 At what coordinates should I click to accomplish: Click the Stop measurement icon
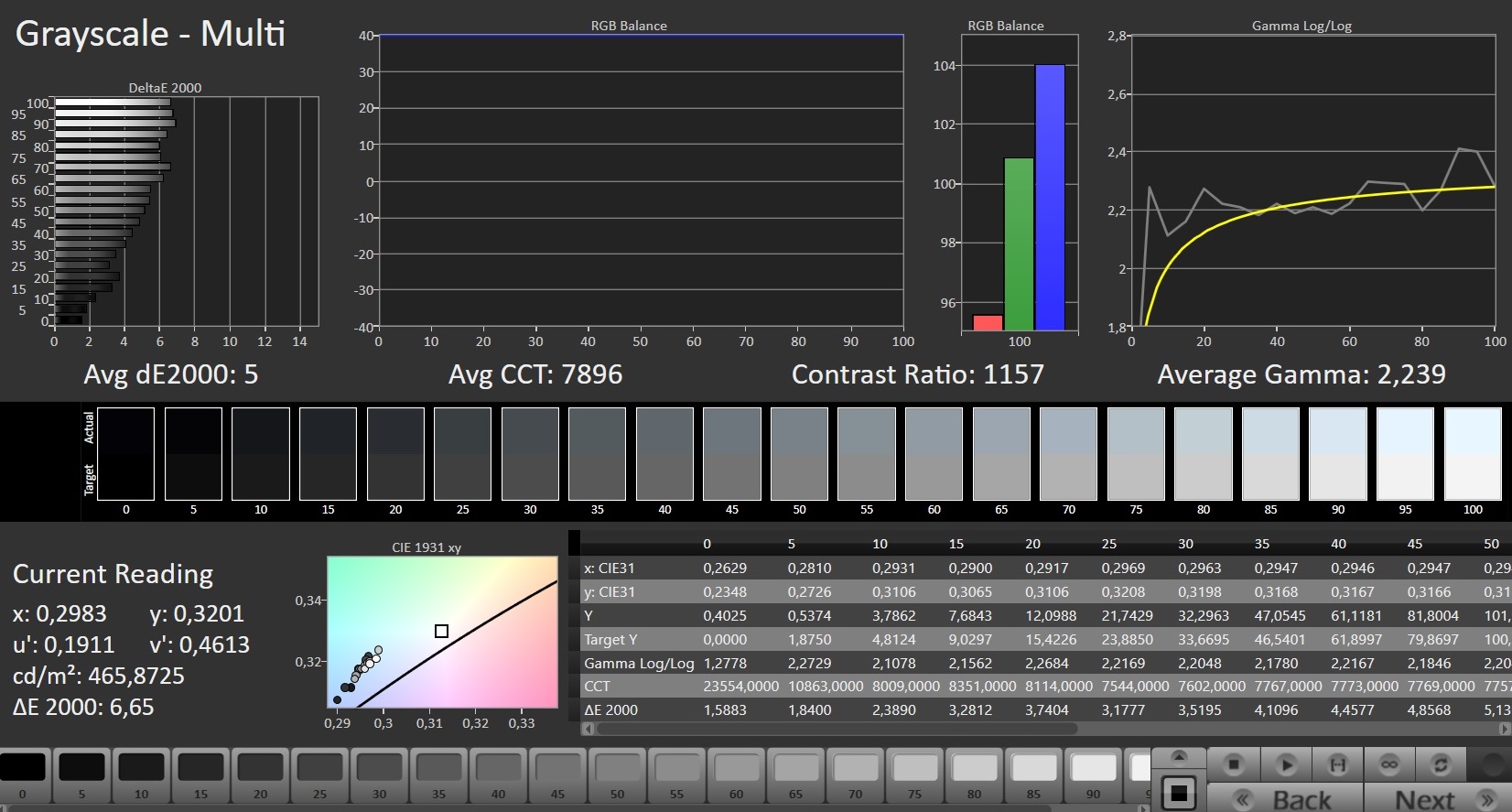(x=1234, y=764)
